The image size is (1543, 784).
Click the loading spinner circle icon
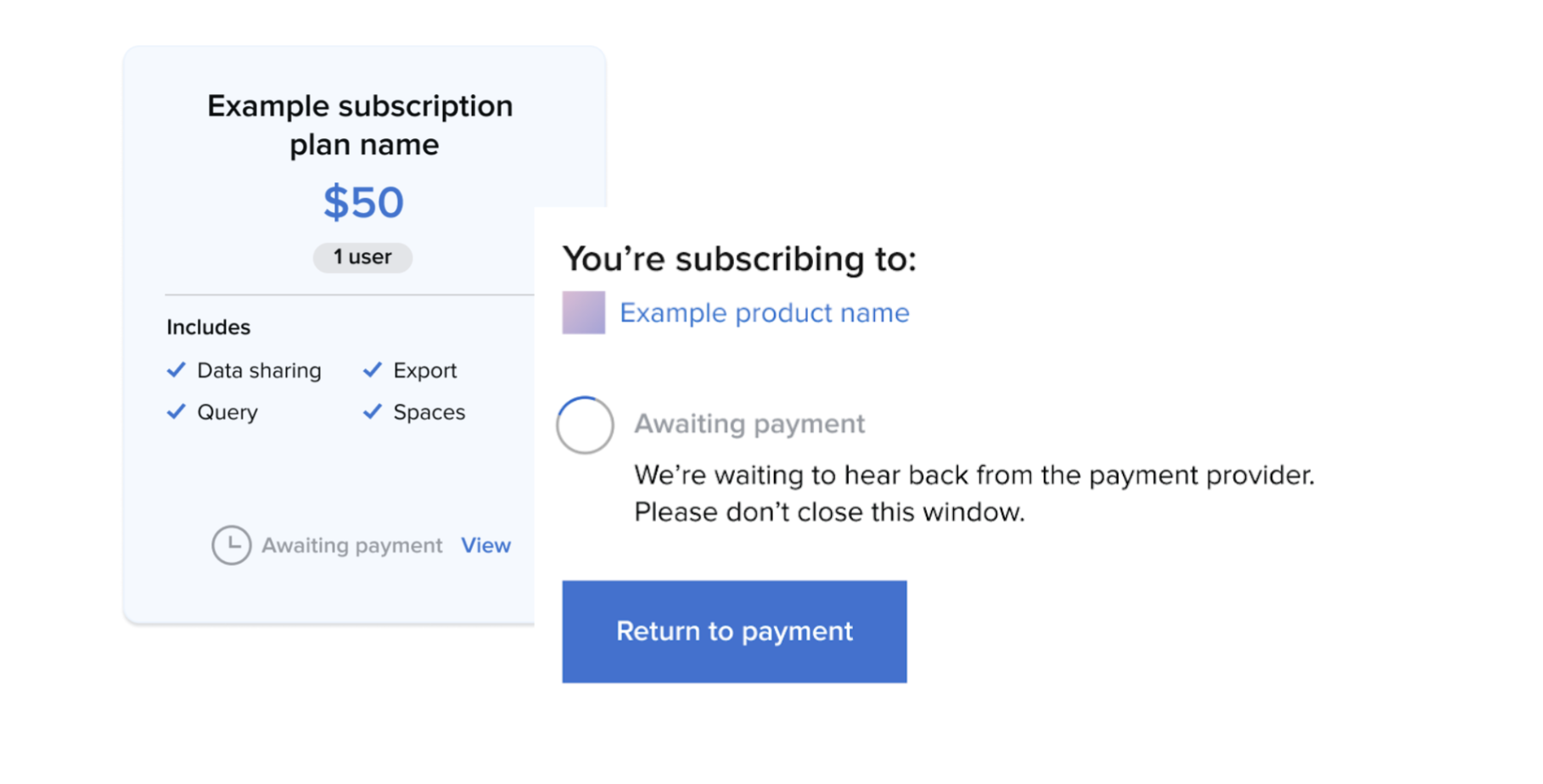point(585,425)
